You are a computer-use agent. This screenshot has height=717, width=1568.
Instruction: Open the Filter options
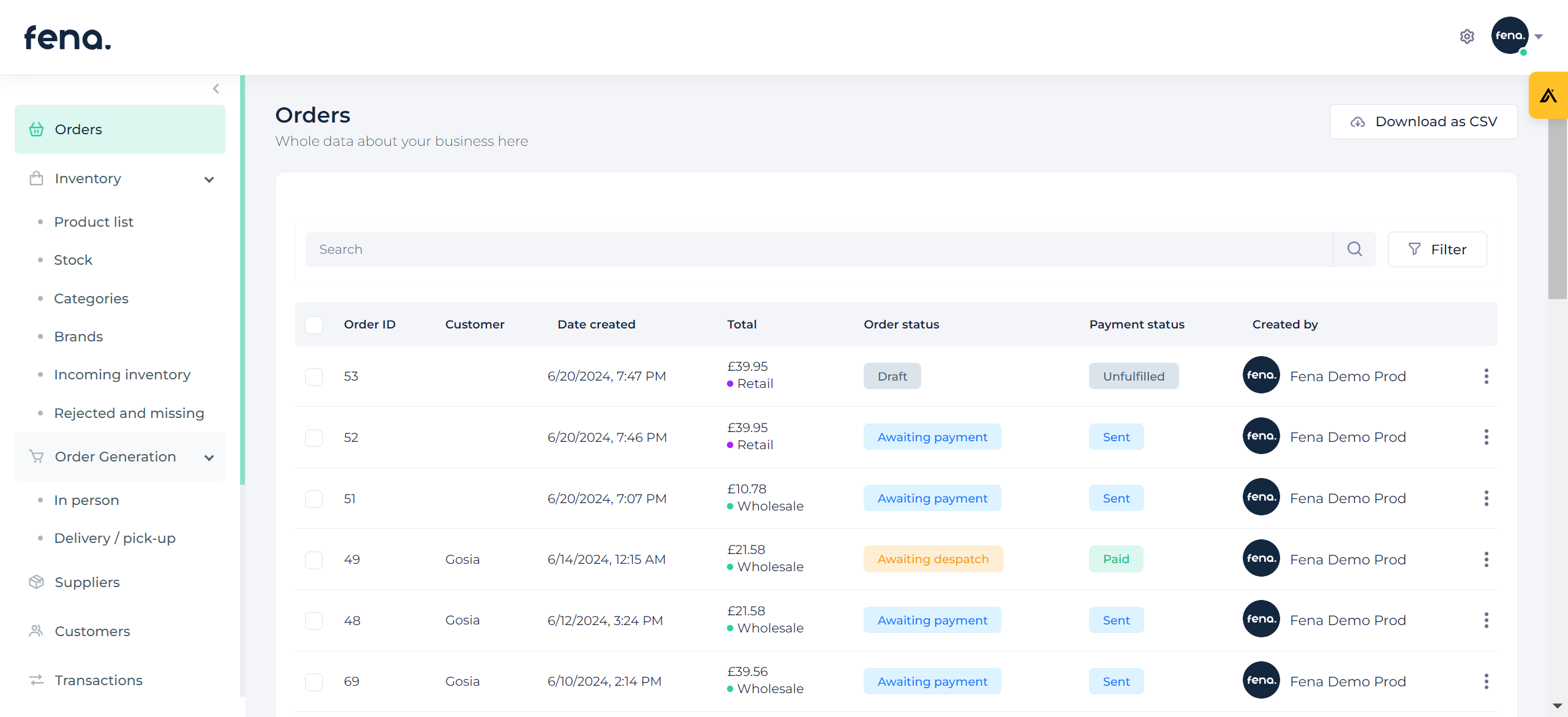(x=1436, y=249)
